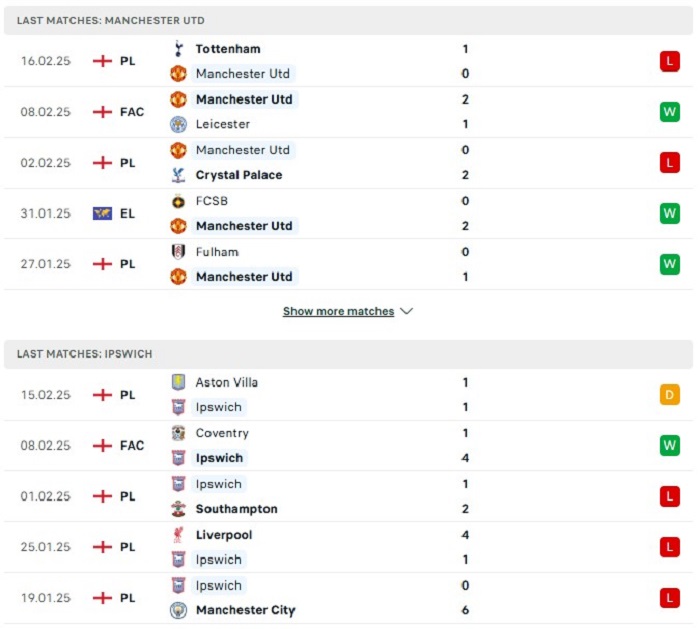Click the Manchester City crest icon
700x629 pixels.
[x=179, y=610]
